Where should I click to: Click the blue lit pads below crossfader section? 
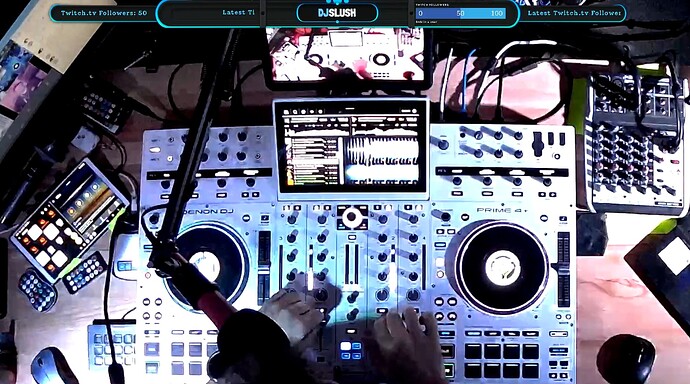351,351
